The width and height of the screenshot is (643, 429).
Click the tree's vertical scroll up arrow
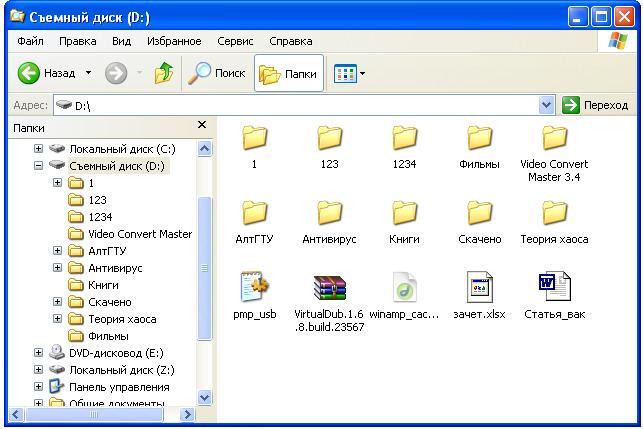[x=205, y=148]
